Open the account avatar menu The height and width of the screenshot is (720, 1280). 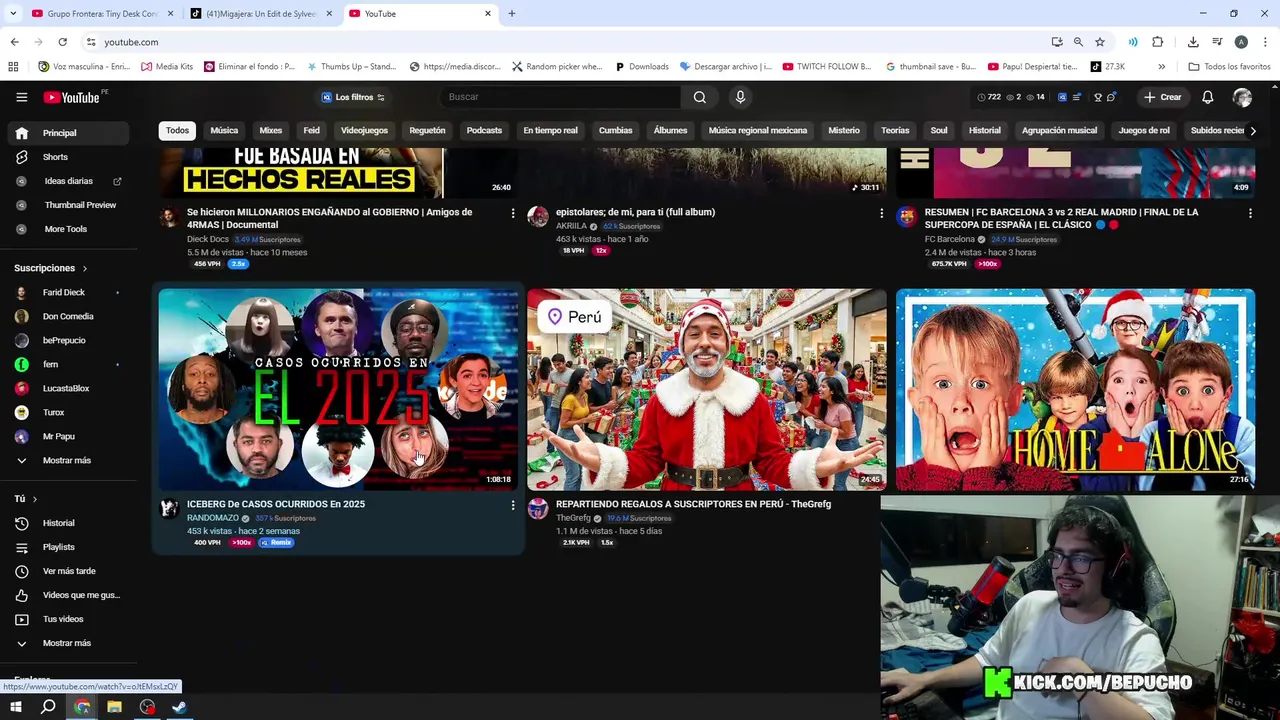1242,97
